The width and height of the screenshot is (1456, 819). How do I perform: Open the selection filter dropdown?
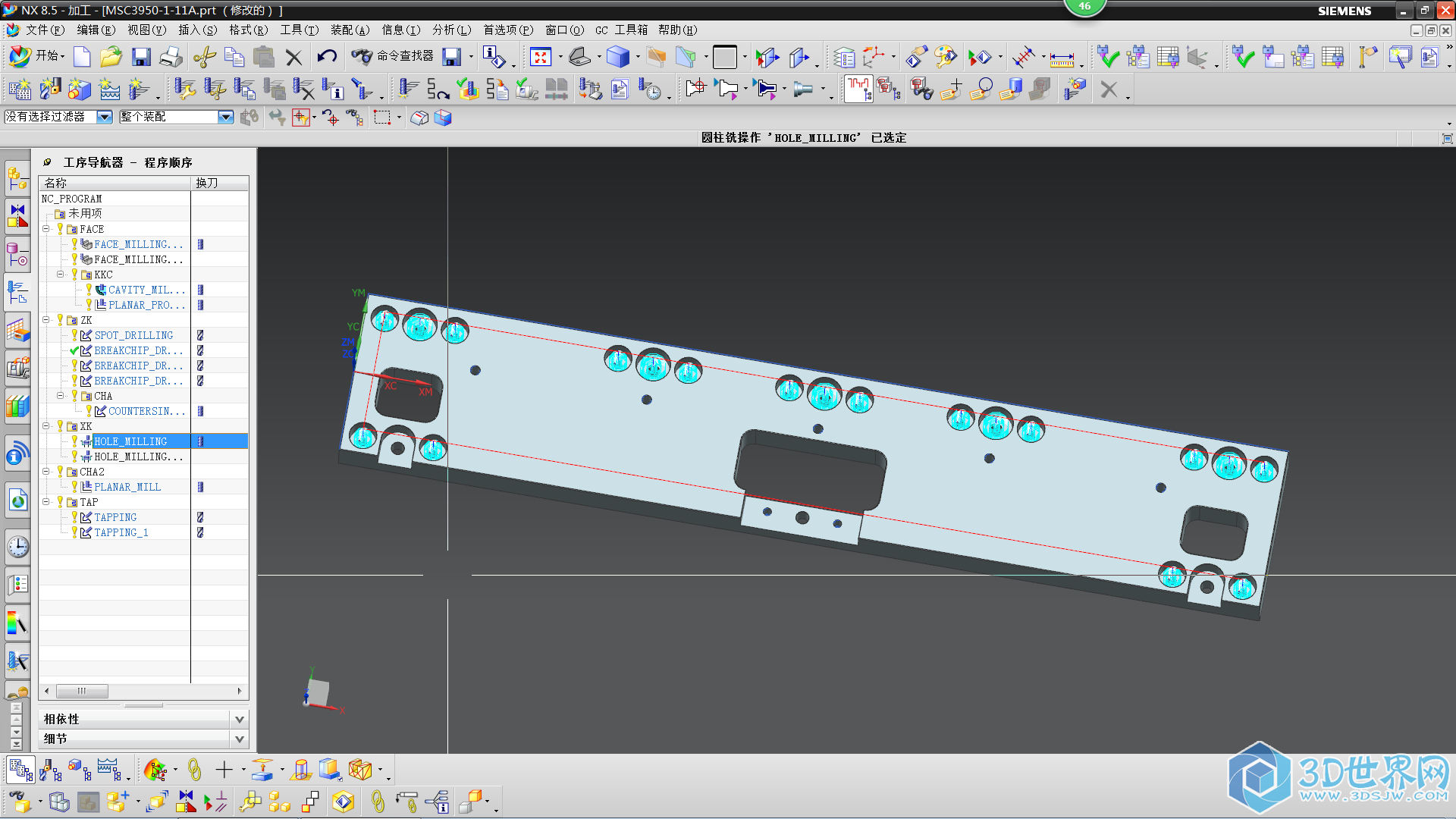[105, 117]
